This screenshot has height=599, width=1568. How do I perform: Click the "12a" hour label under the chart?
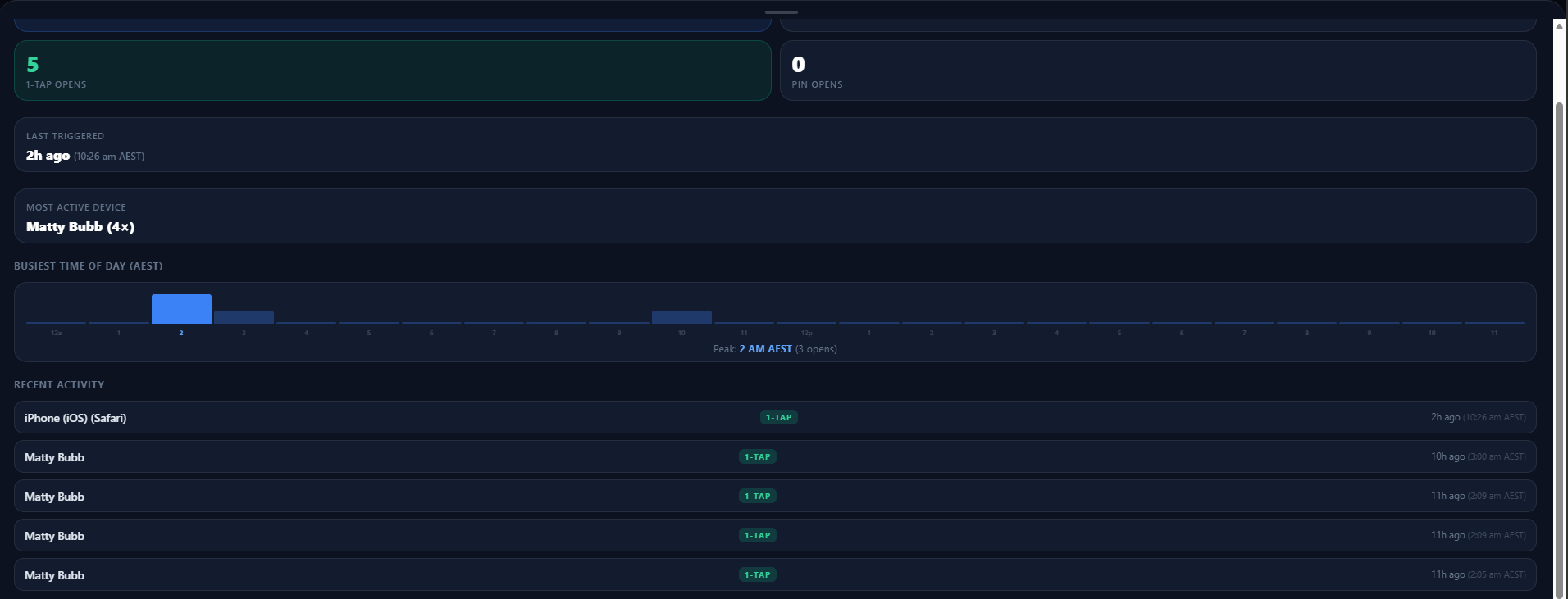tap(56, 333)
